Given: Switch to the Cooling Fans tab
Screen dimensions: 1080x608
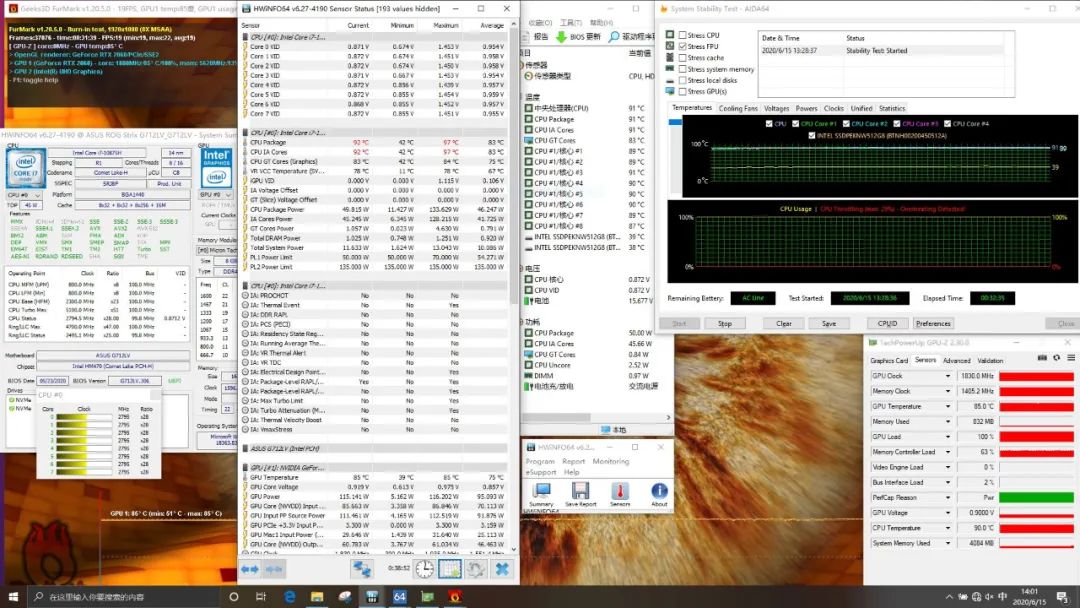Looking at the screenshot, I should pos(738,108).
